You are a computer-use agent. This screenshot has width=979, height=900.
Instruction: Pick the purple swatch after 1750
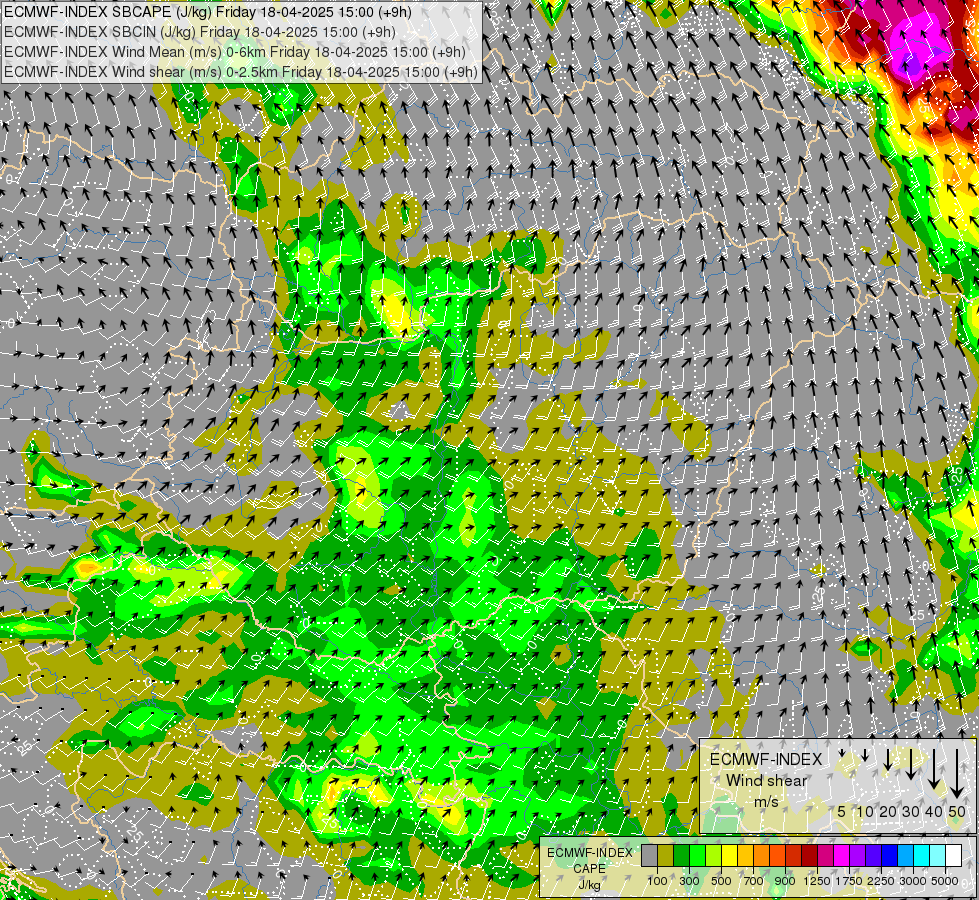click(x=858, y=855)
